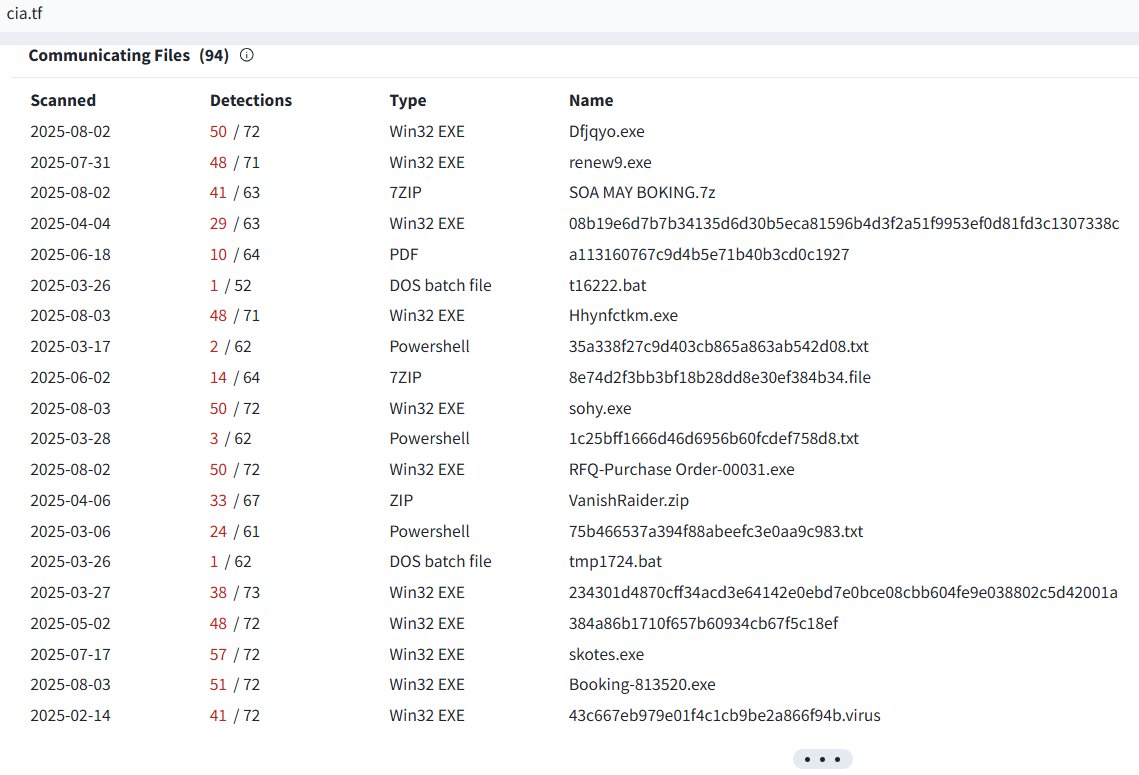This screenshot has width=1139, height=775.
Task: Click the Scanned column header
Action: (x=63, y=100)
